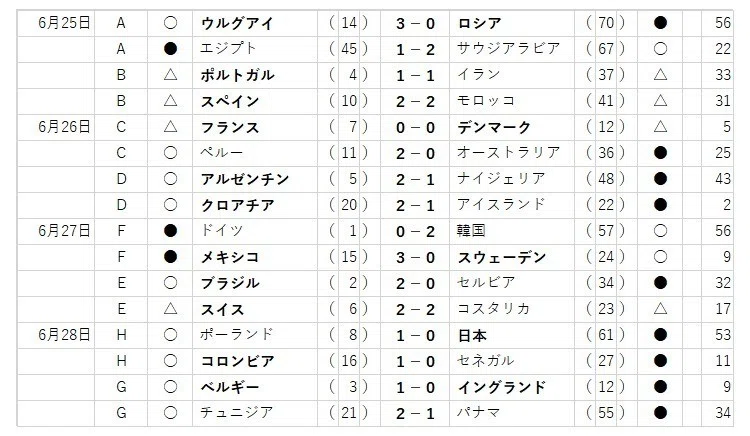
Task: Click the black circle in ロシア row
Action: click(660, 23)
